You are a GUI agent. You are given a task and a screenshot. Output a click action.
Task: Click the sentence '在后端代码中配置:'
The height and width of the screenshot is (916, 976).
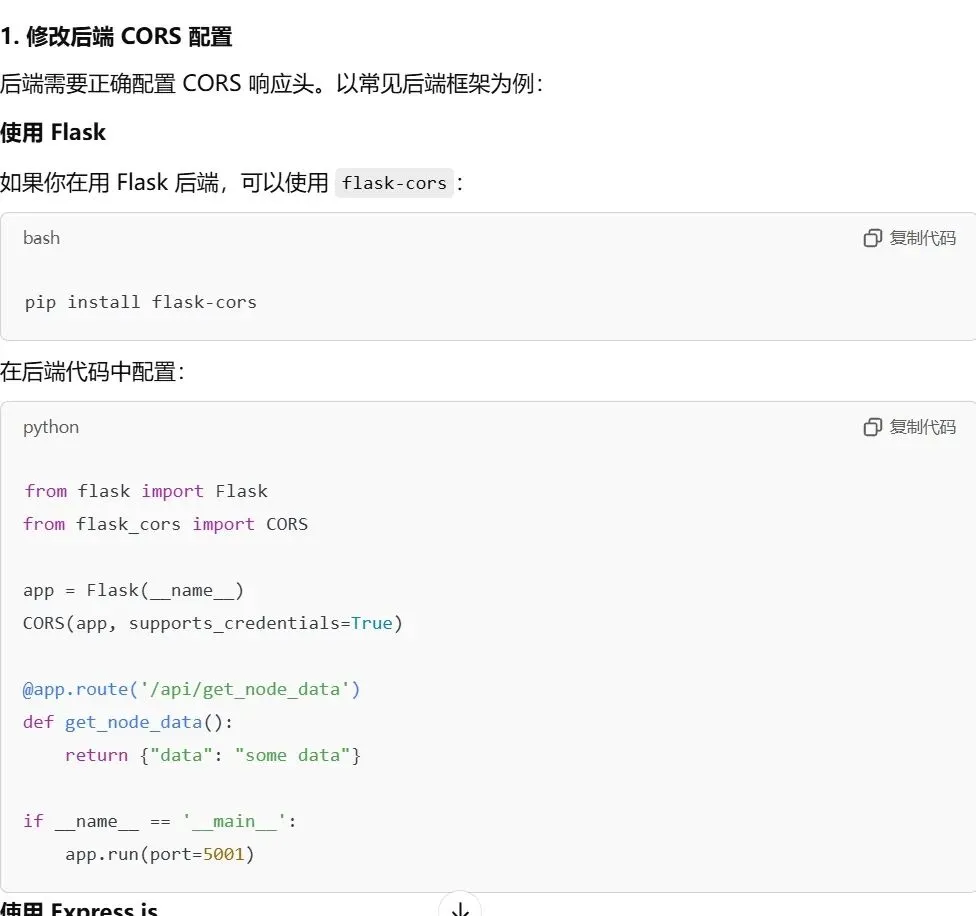93,372
